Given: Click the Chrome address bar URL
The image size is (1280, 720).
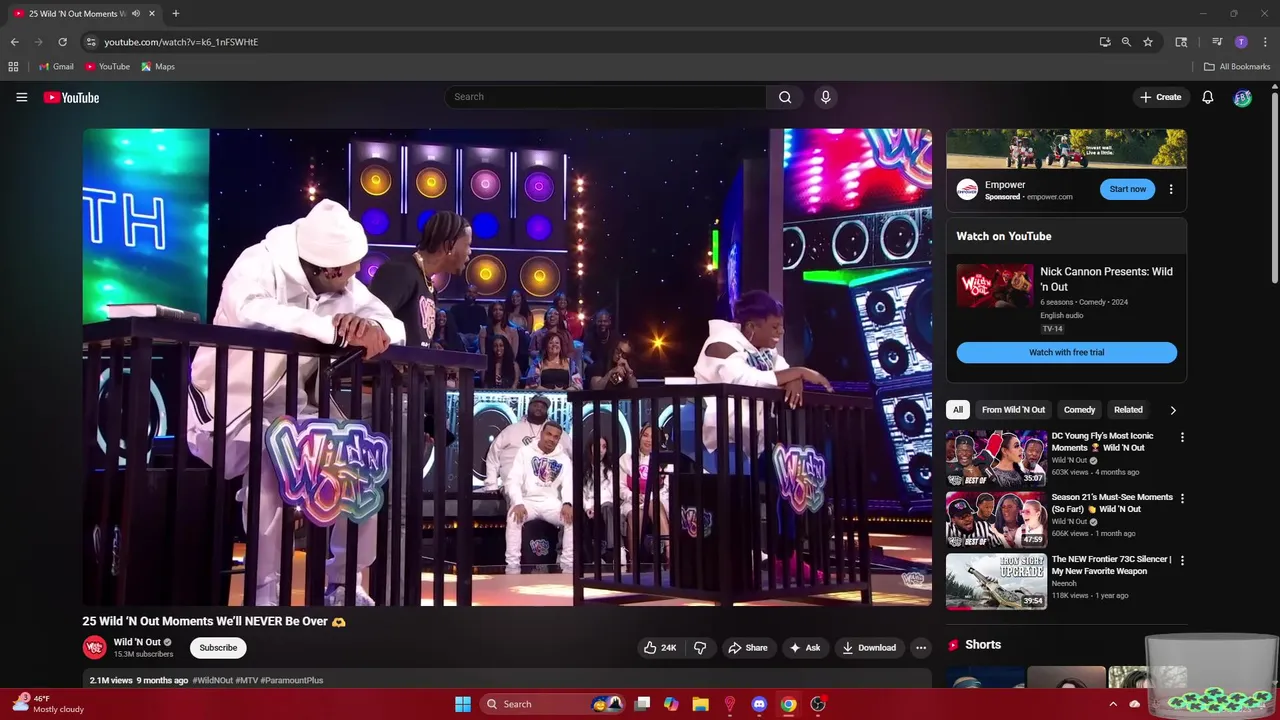Looking at the screenshot, I should (x=181, y=42).
